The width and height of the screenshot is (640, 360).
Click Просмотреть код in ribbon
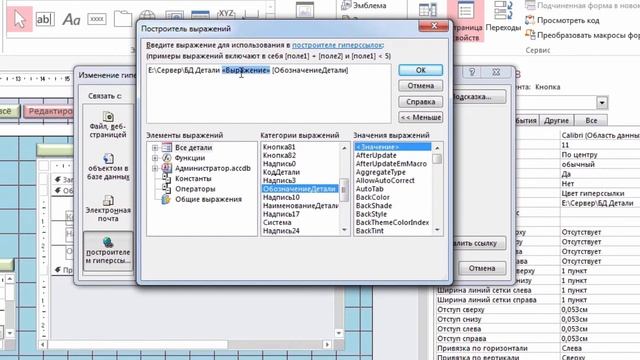pos(562,20)
